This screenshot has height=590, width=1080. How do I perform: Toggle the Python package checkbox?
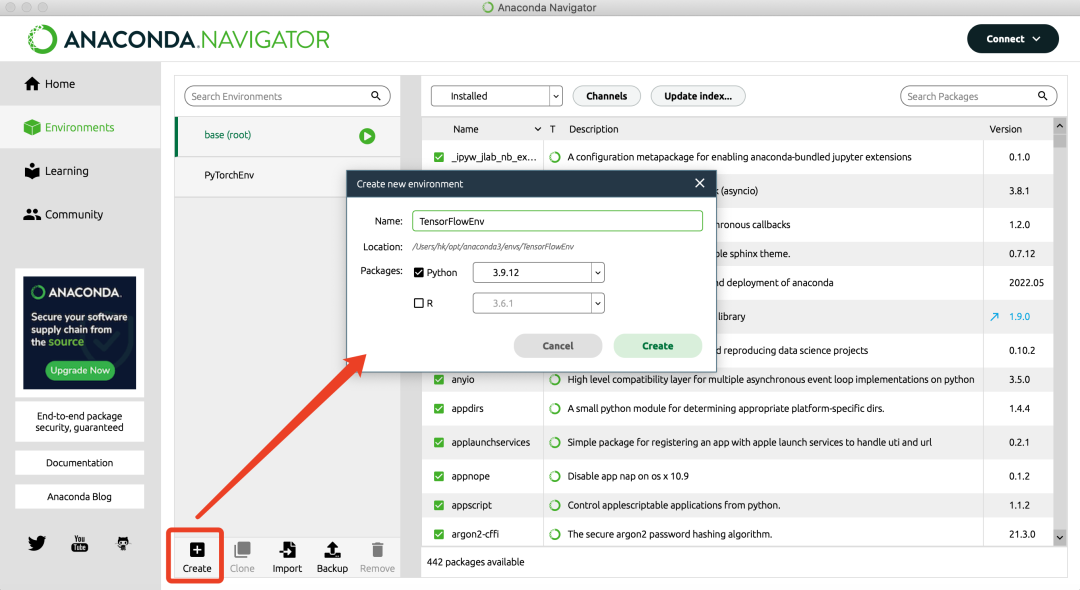[419, 272]
